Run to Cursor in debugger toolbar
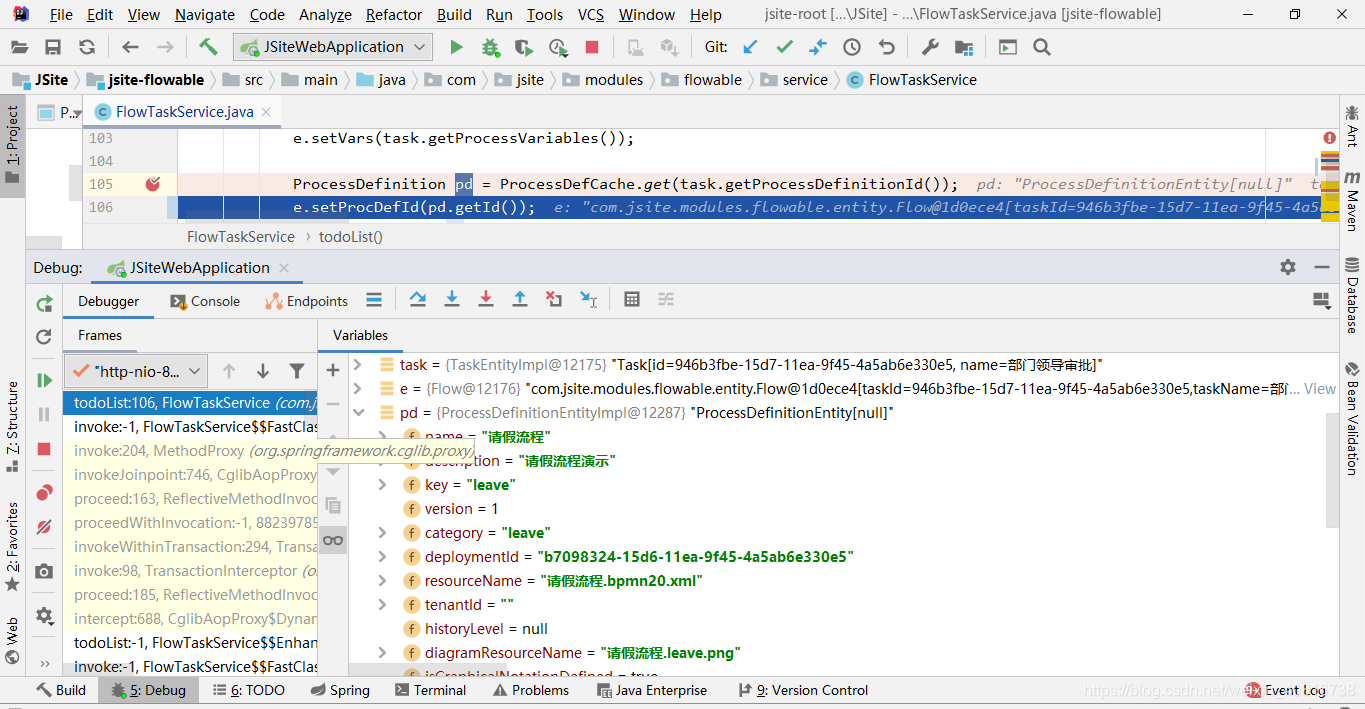The image size is (1365, 709). pos(588,299)
